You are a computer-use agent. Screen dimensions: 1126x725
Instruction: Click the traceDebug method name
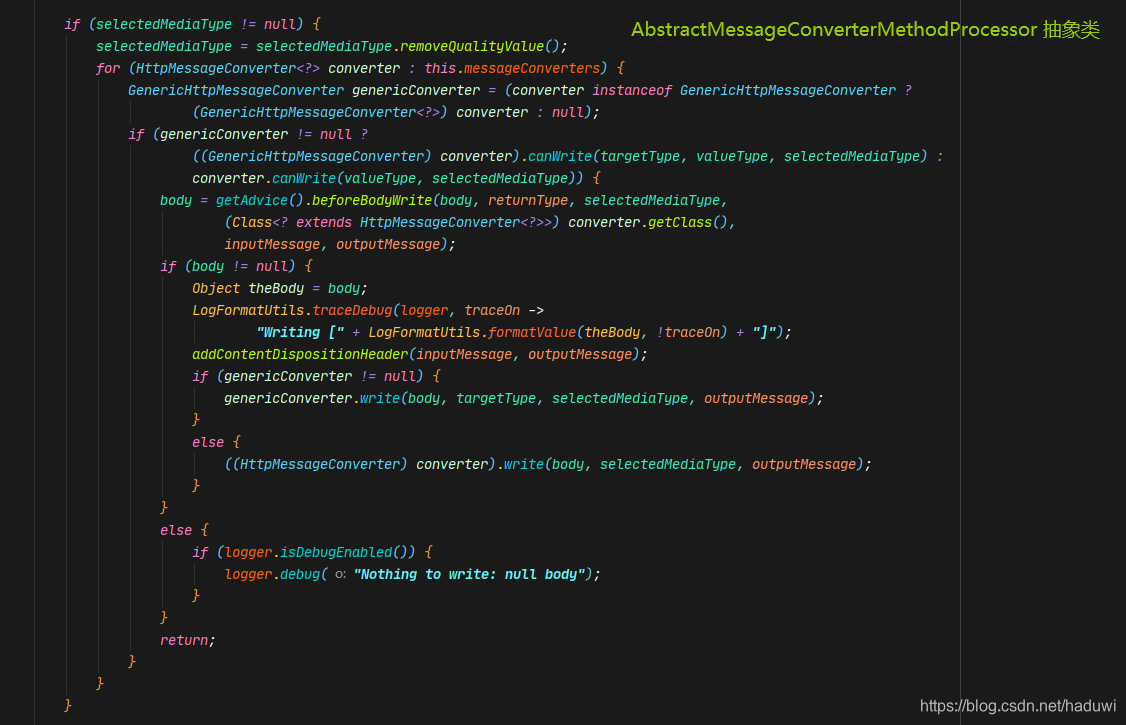[x=353, y=311]
